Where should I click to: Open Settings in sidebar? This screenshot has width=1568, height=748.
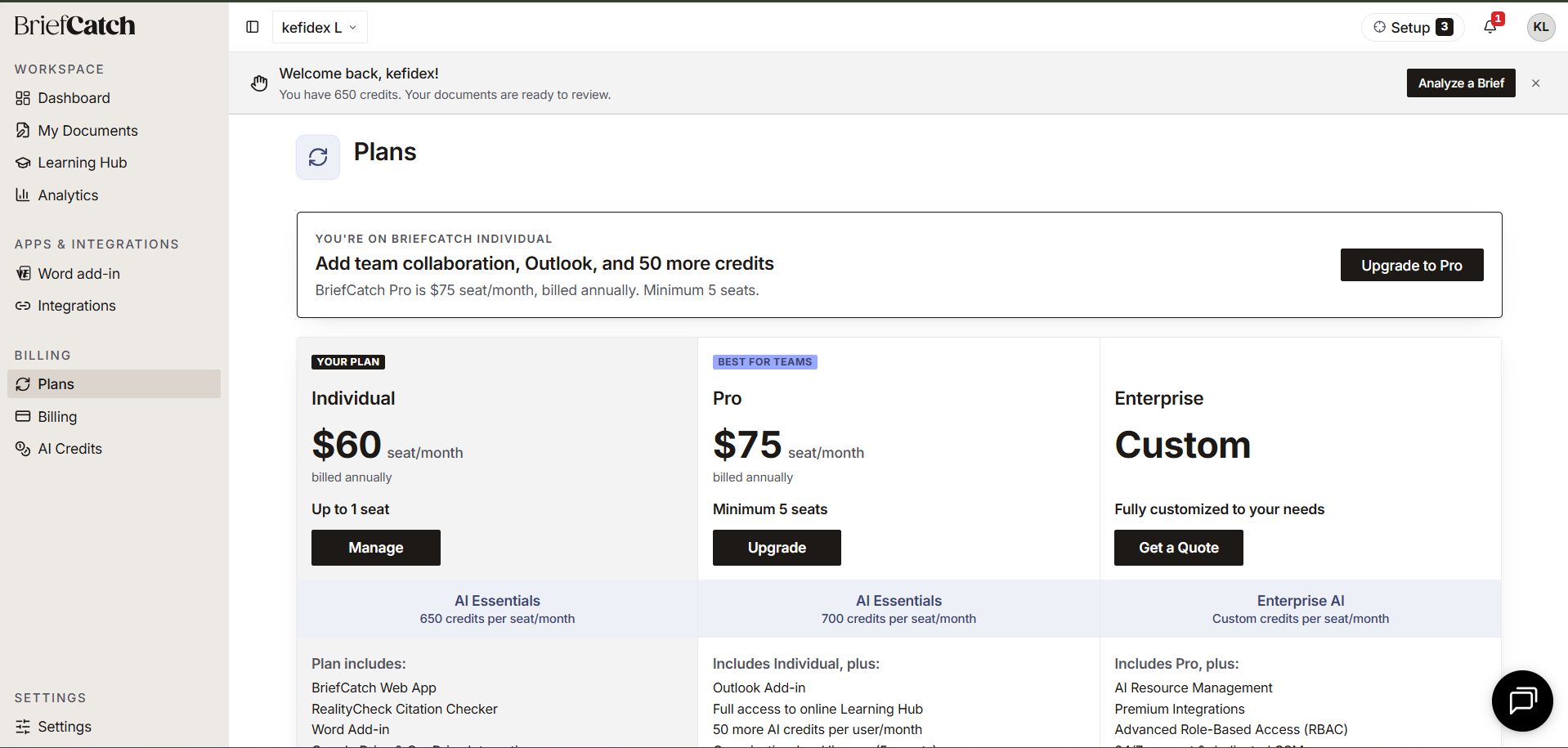114,727
